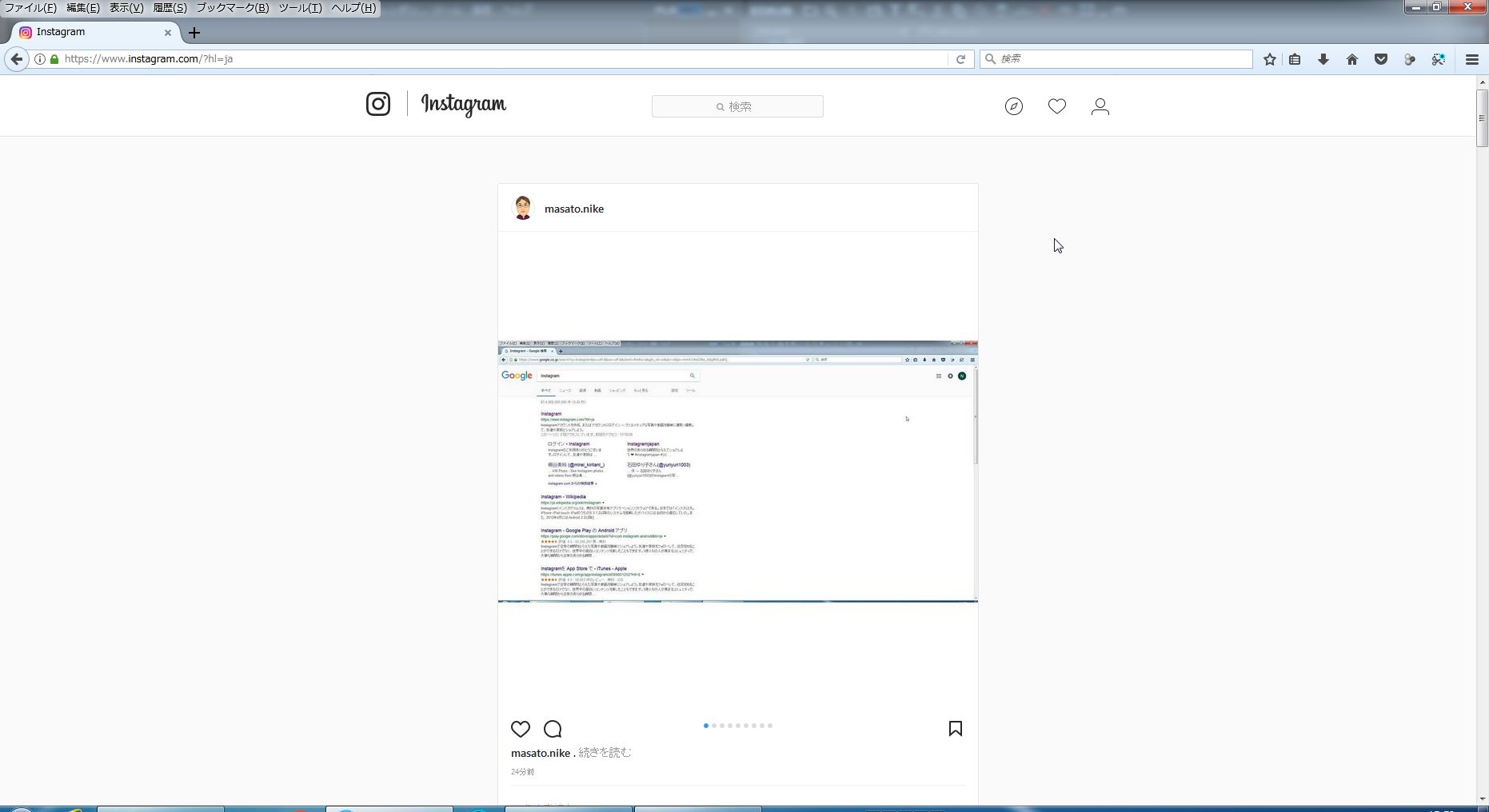Image resolution: width=1489 pixels, height=812 pixels.
Task: Open comments with the speech bubble icon
Action: pyautogui.click(x=553, y=729)
